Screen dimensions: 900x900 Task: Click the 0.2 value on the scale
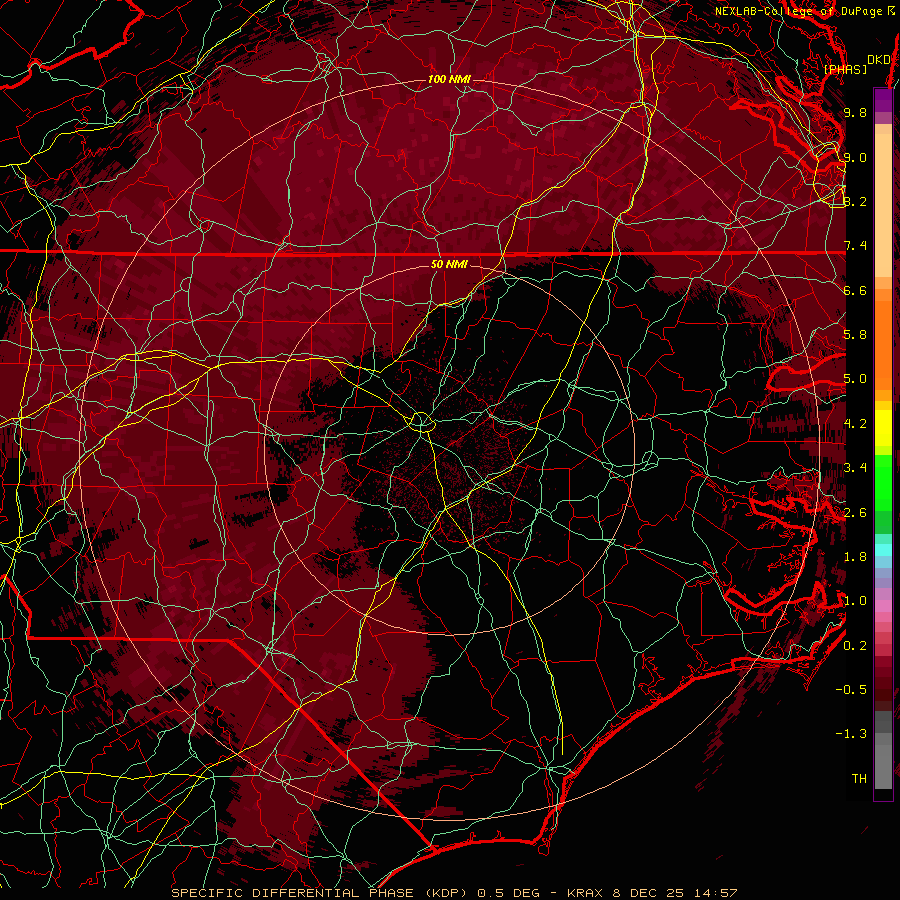click(x=855, y=645)
